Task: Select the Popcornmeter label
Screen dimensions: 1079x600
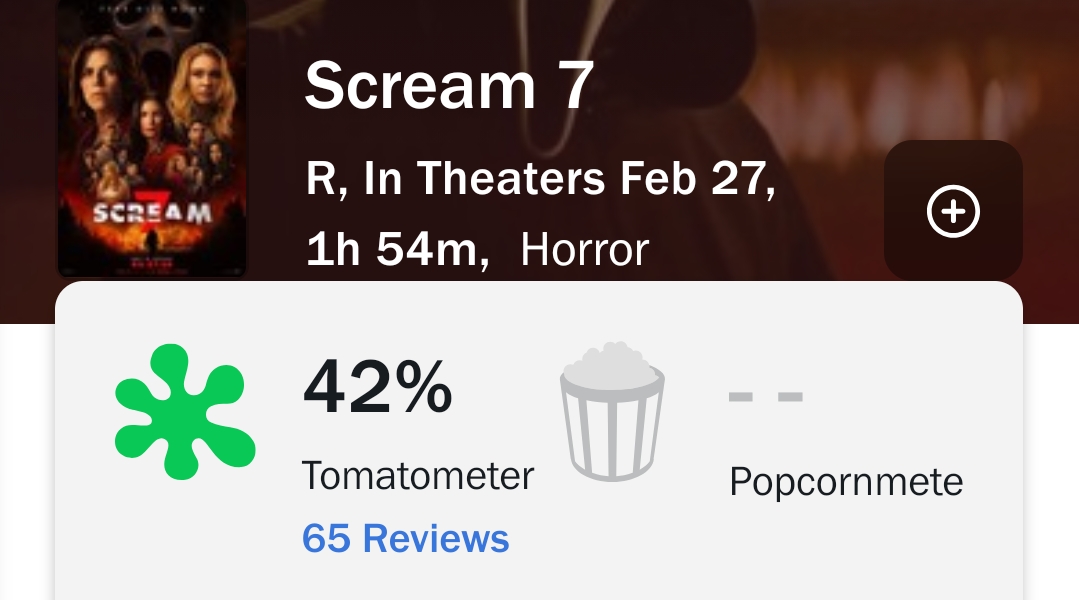Action: [x=845, y=481]
